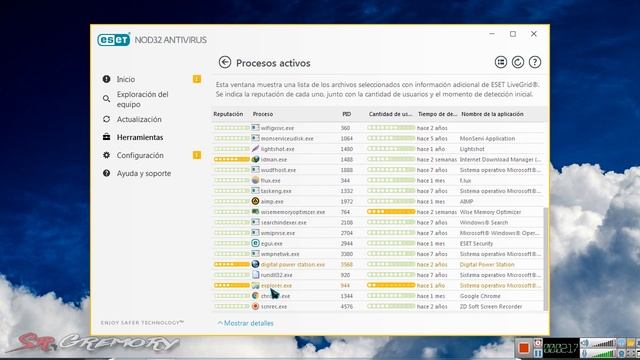
Task: Click the chrome.exe Chrome icon
Action: tap(256, 296)
